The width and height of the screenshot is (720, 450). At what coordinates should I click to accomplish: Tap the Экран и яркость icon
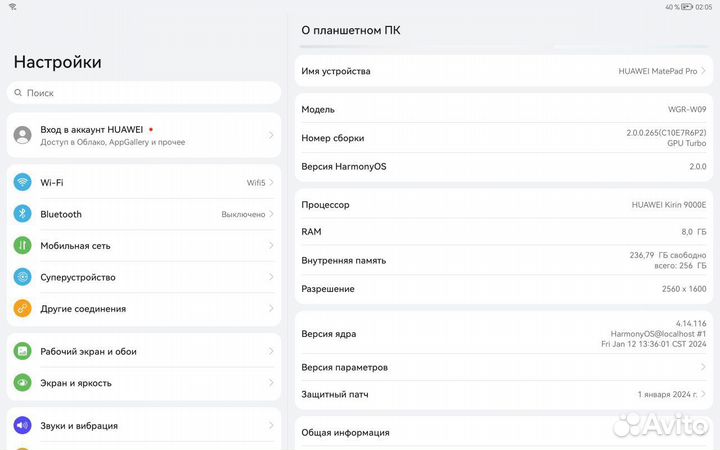(x=23, y=383)
